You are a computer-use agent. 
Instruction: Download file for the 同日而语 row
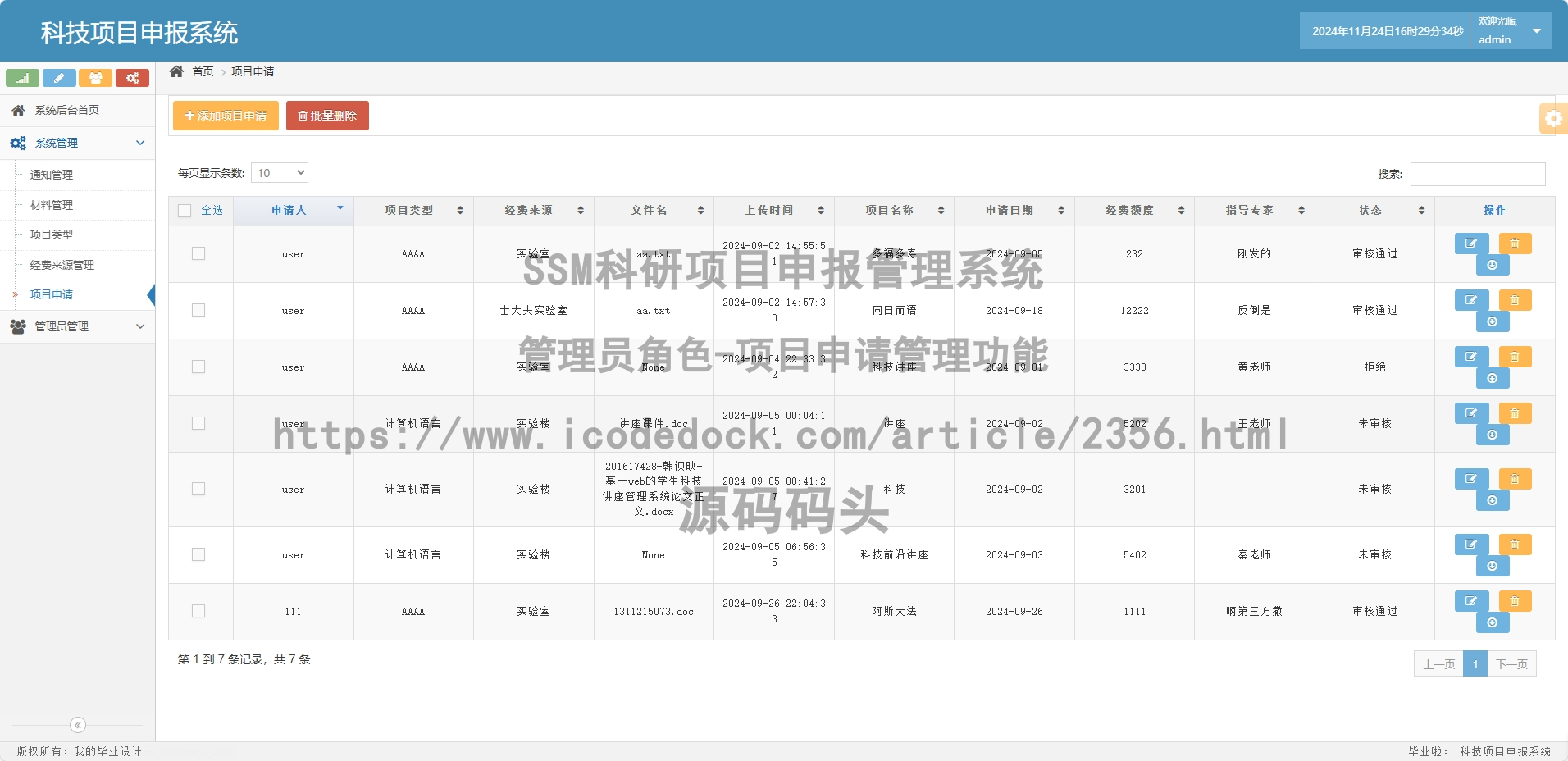1493,321
